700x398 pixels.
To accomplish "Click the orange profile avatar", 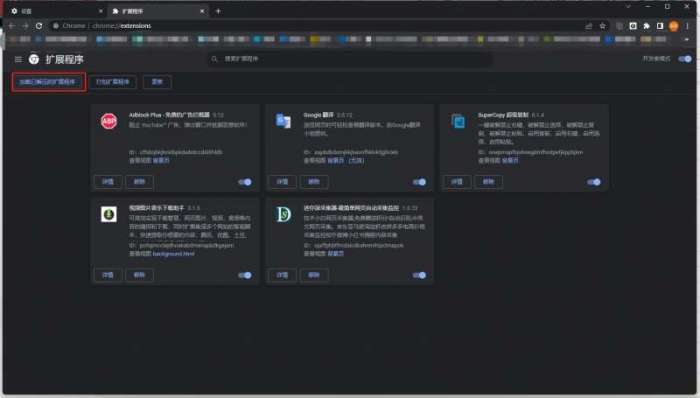I will pos(674,26).
